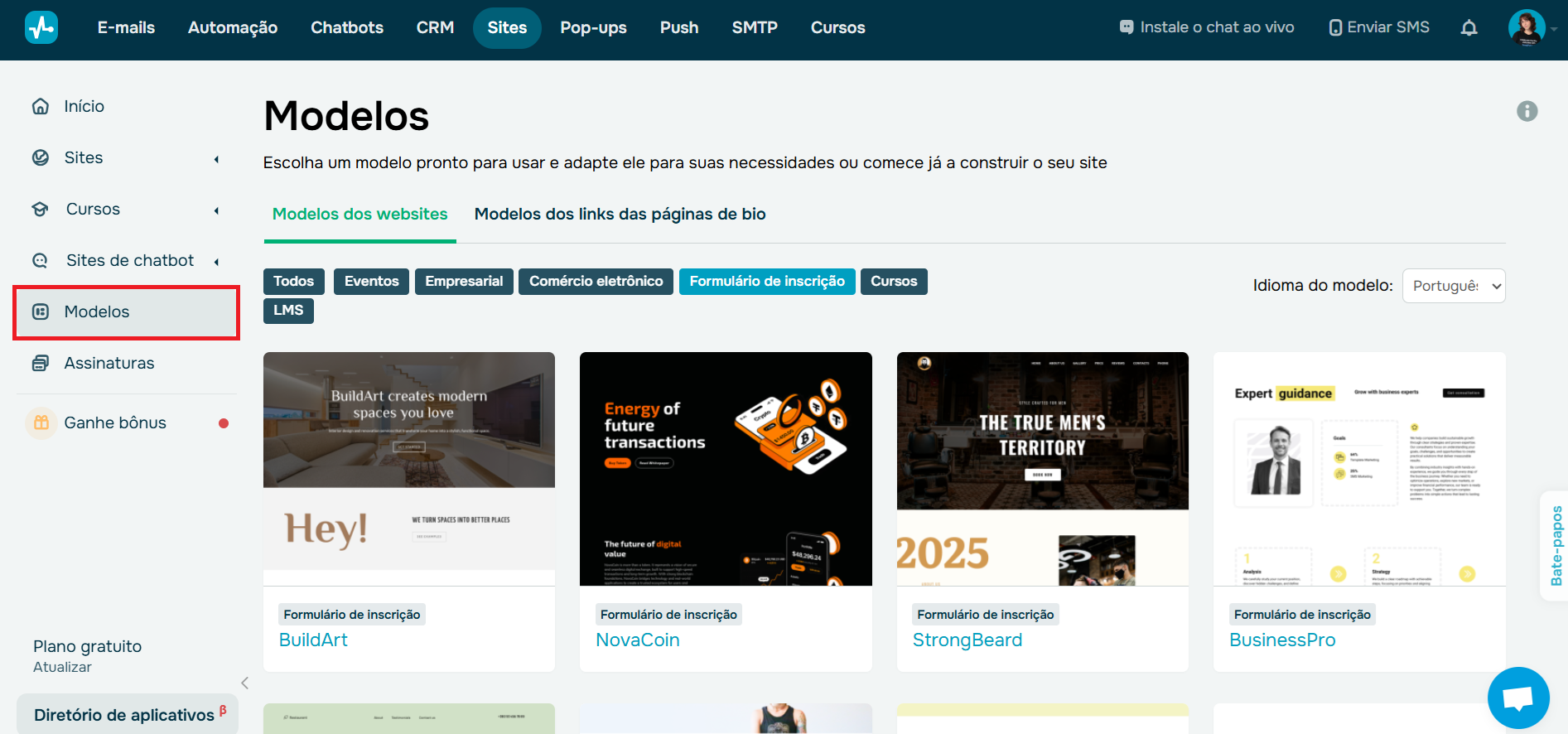Open the Automação menu
This screenshot has width=1568, height=734.
pyautogui.click(x=233, y=27)
